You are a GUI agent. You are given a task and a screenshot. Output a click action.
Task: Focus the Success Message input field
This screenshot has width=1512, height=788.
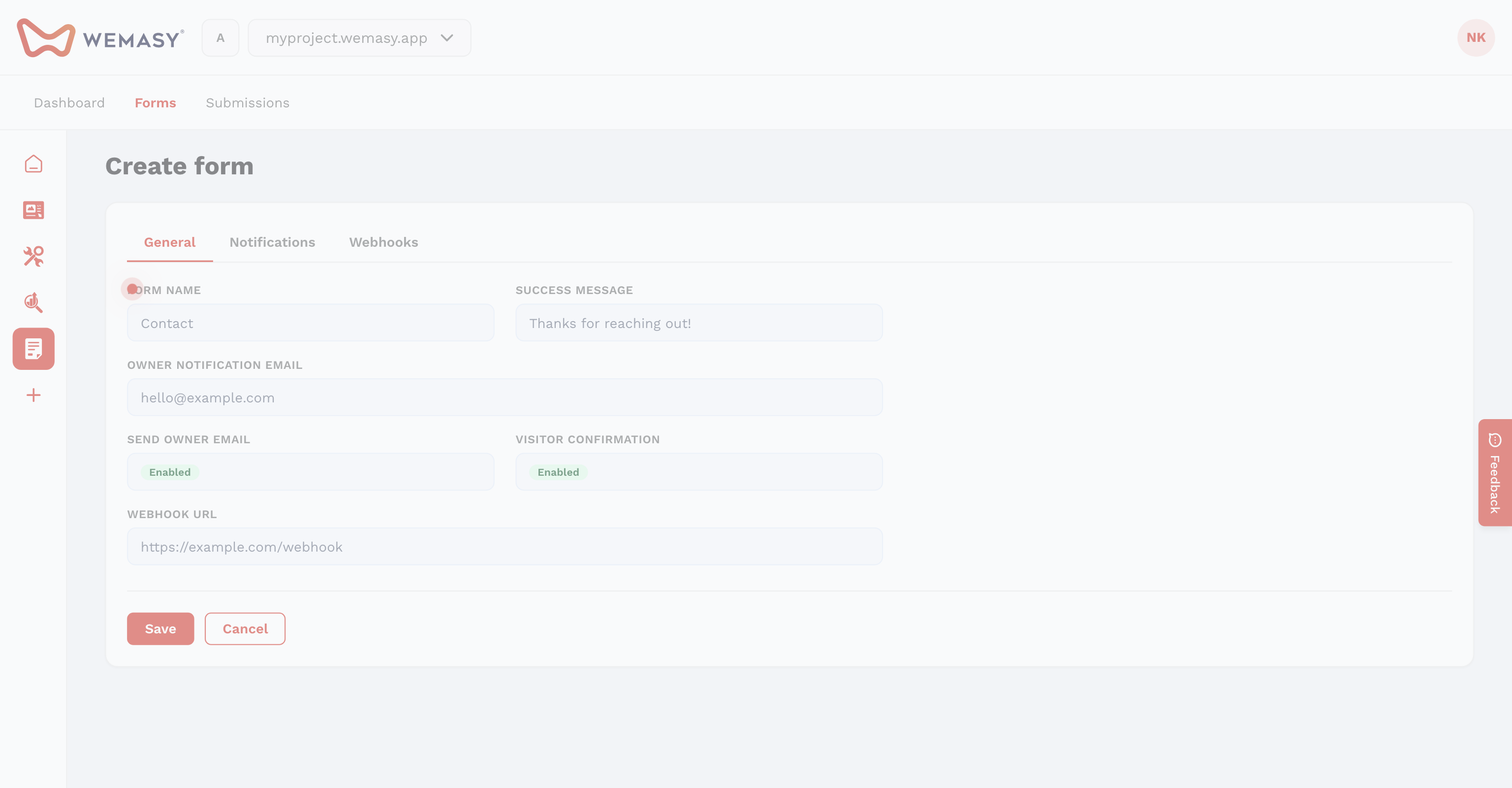pyautogui.click(x=699, y=323)
